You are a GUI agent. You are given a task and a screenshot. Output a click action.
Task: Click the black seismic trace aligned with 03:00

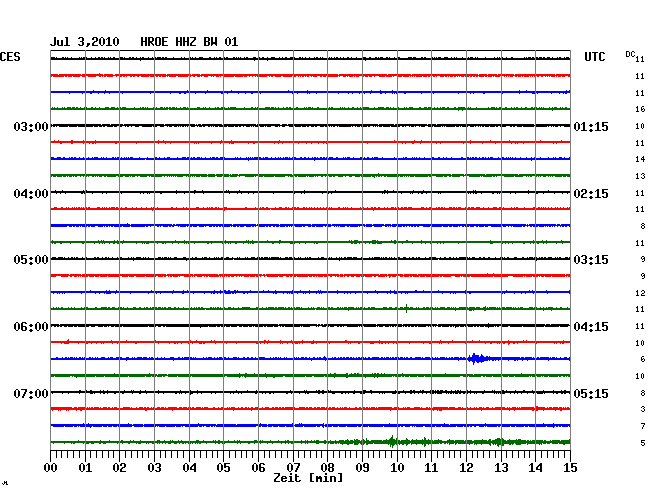(x=310, y=125)
